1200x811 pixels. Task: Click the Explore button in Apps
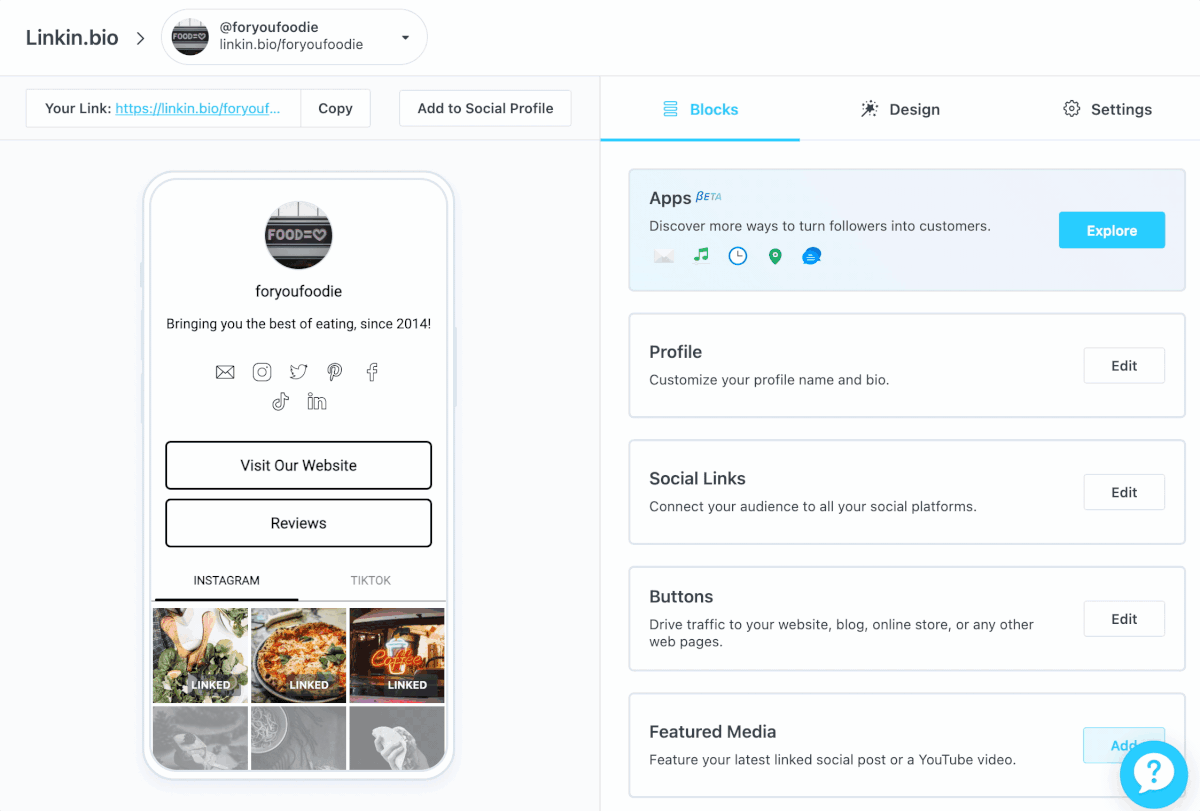coord(1112,230)
